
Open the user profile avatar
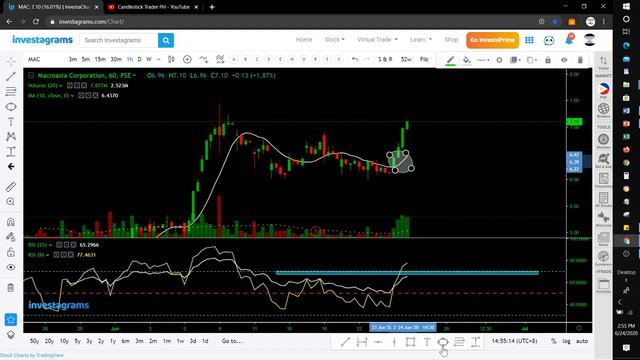[589, 40]
